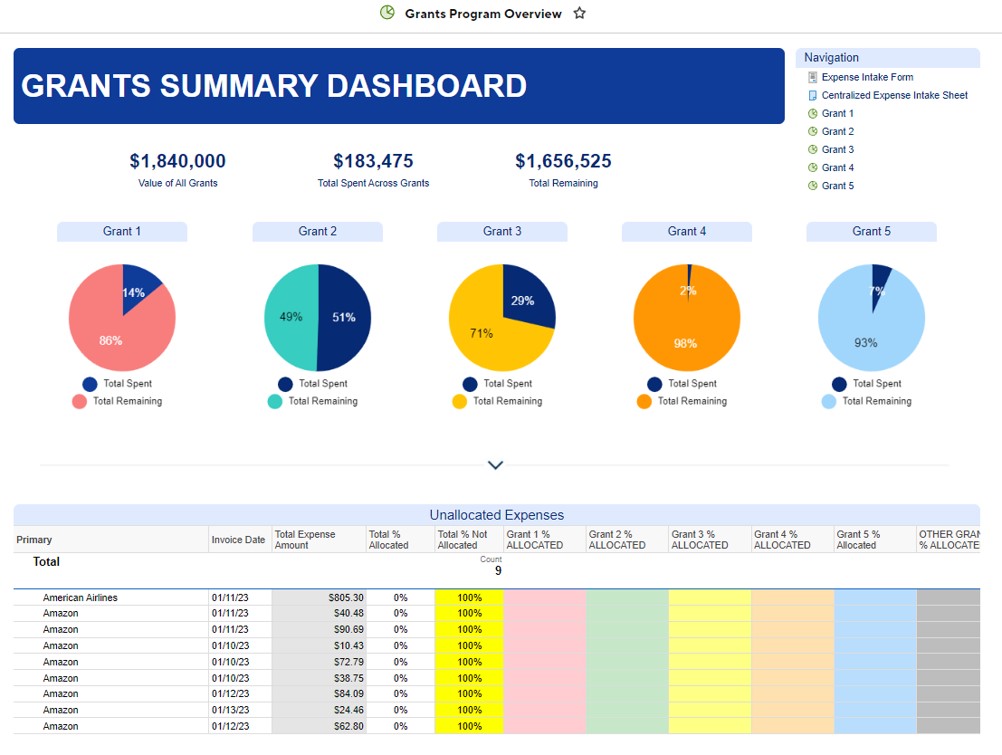Click the Total Remaining legend swatch for Grant 5
This screenshot has height=755, width=1002.
pyautogui.click(x=829, y=402)
